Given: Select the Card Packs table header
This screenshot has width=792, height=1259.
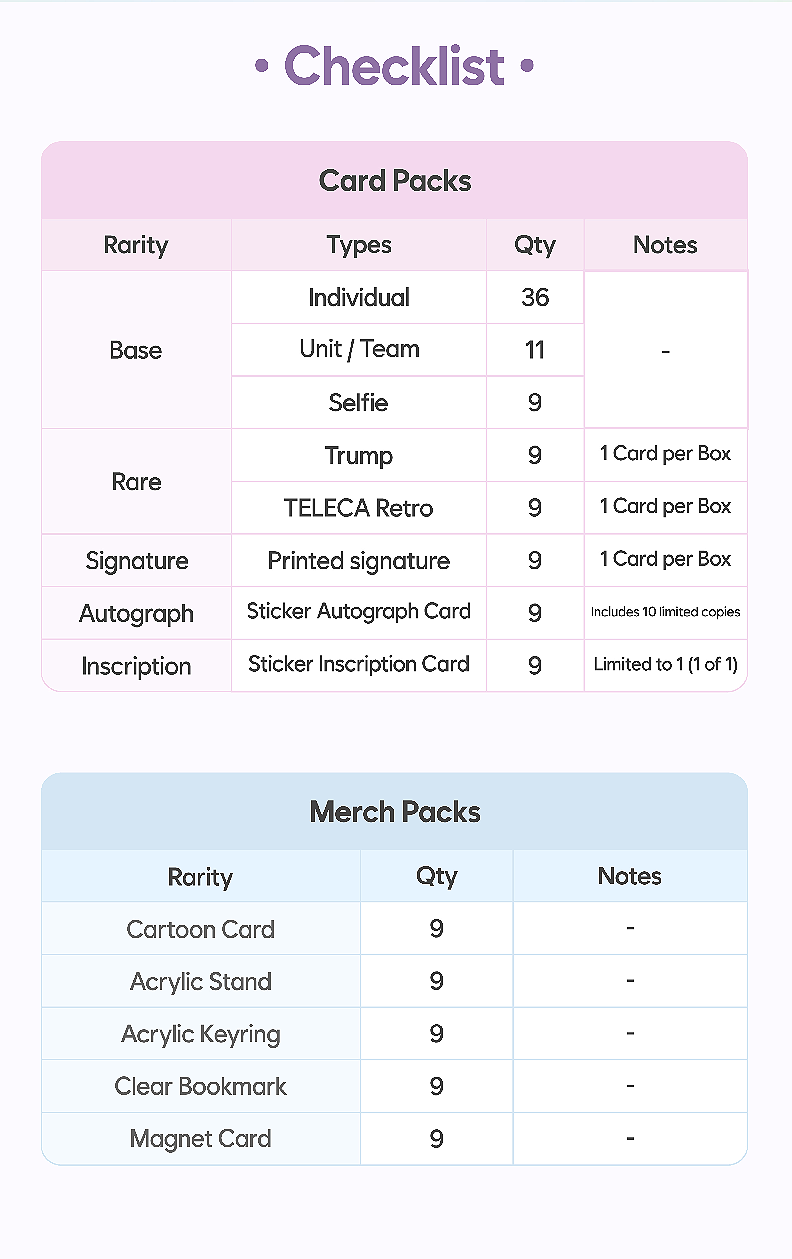Looking at the screenshot, I should point(395,181).
